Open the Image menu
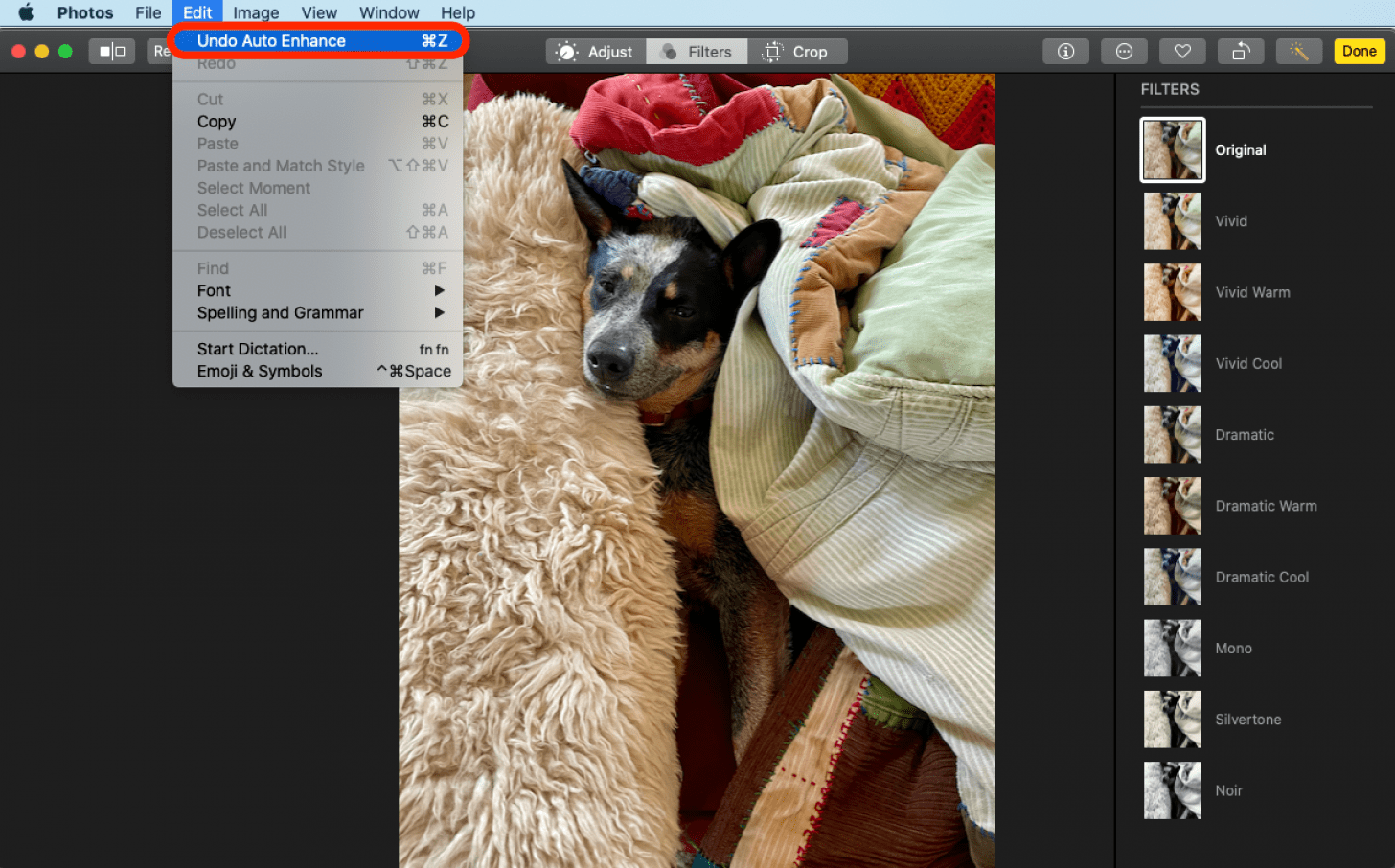Image resolution: width=1395 pixels, height=868 pixels. tap(256, 12)
